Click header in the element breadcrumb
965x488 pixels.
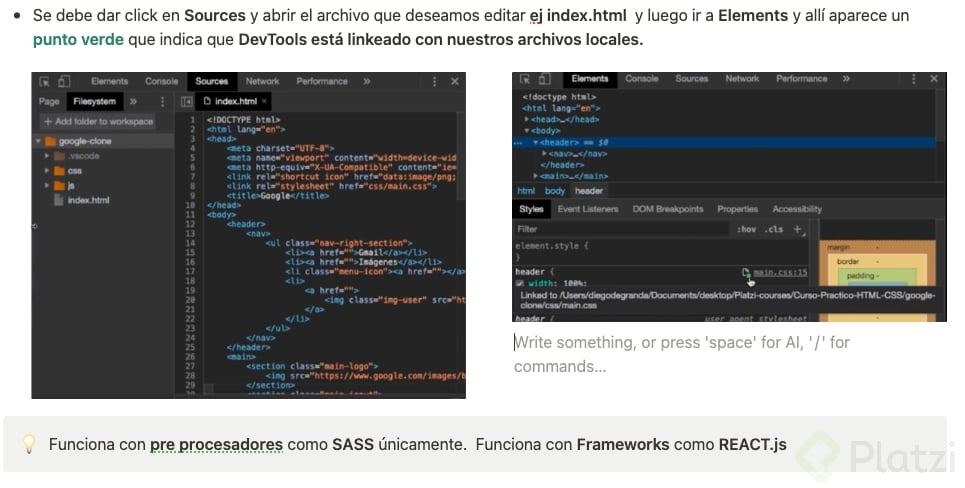(x=589, y=191)
